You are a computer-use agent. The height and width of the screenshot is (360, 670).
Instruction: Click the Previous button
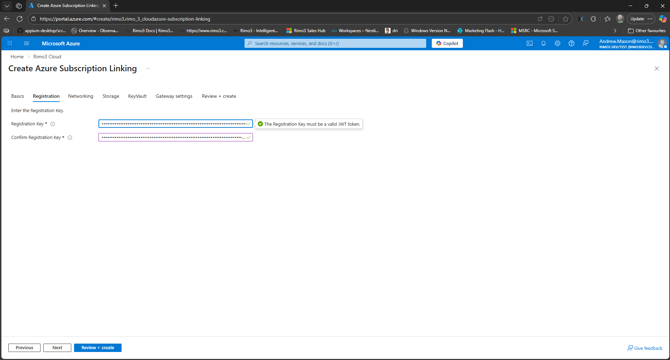click(24, 348)
